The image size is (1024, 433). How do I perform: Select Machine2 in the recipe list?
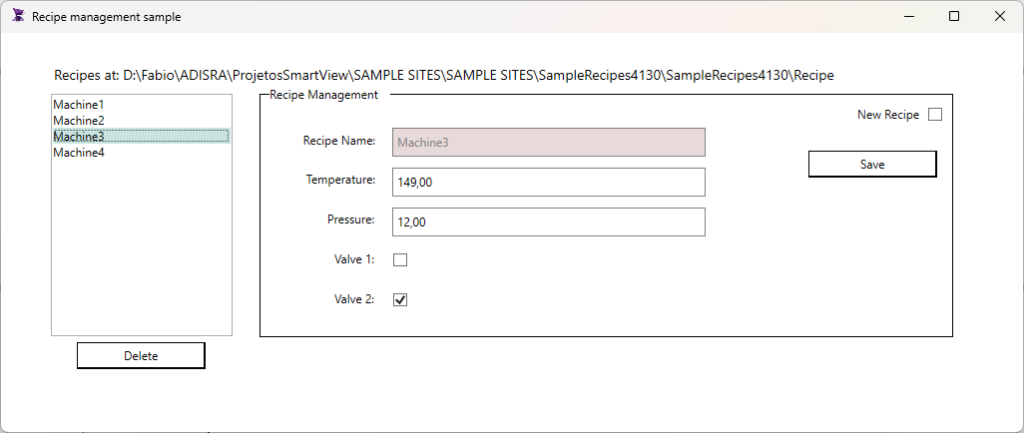pos(79,120)
